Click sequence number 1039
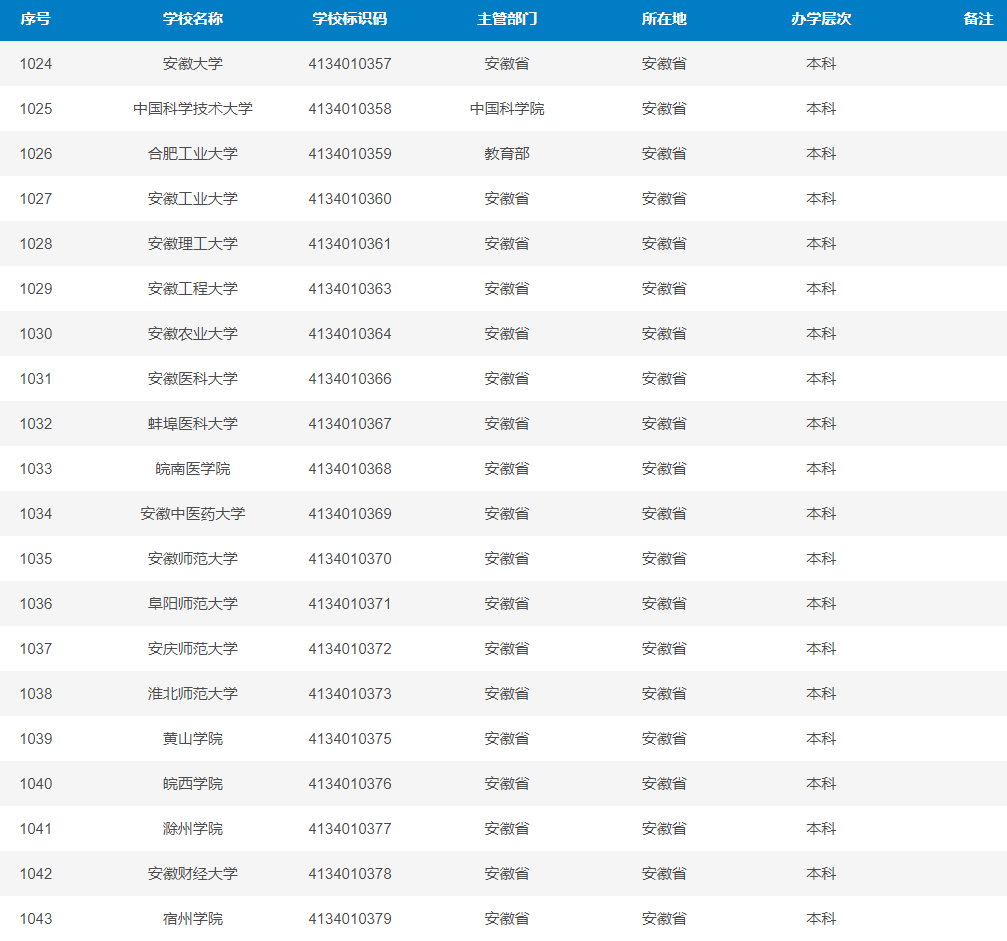This screenshot has height=941, width=1007. tap(36, 739)
